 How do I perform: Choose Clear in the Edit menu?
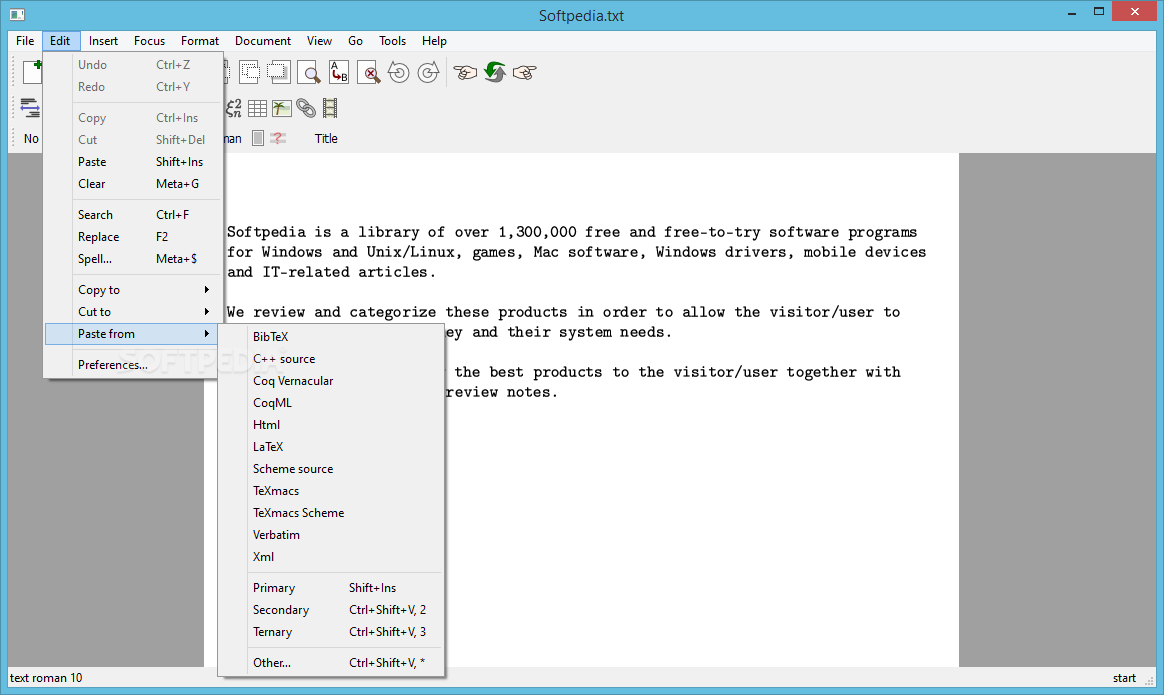tap(133, 183)
